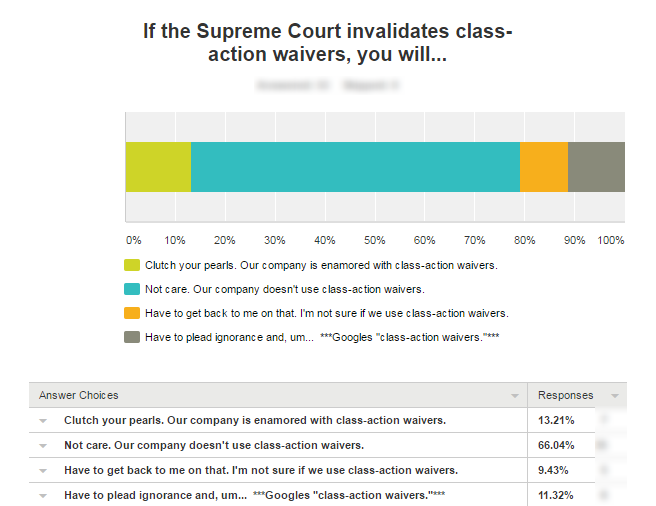Screen dimensions: 656x506
Task: Click the 66.04% response value
Action: pyautogui.click(x=556, y=445)
